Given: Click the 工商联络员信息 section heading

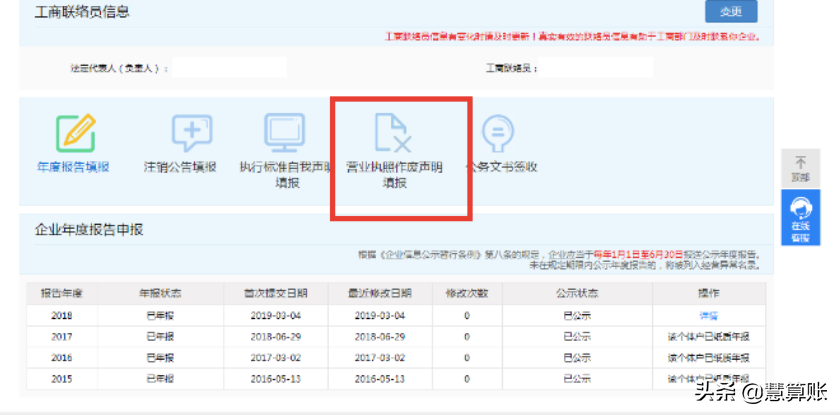Looking at the screenshot, I should pyautogui.click(x=82, y=12).
